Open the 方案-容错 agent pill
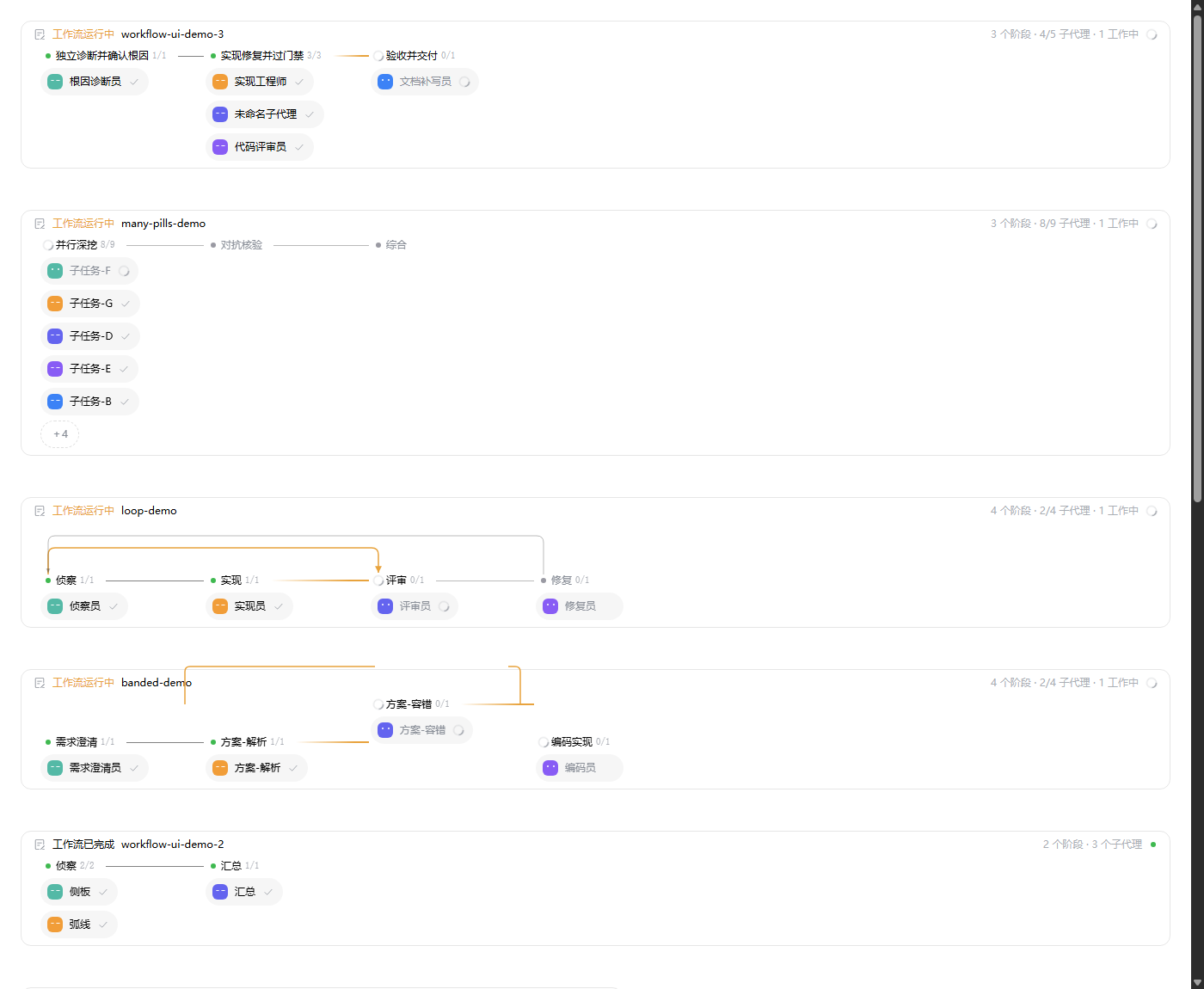Viewport: 1204px width, 989px height. (x=421, y=730)
